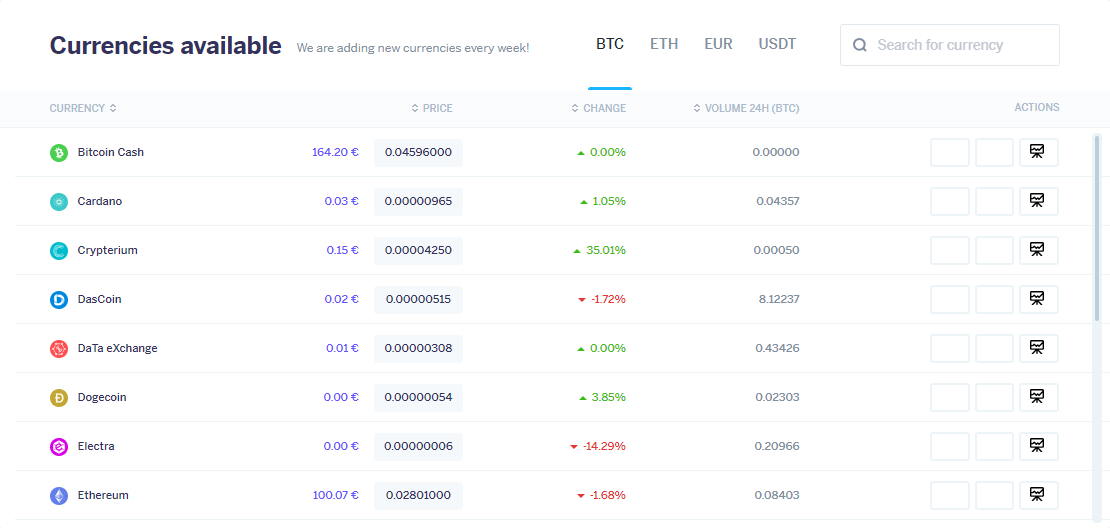Click the Dogecoin price 0.00000054 button
The image size is (1110, 528).
pyautogui.click(x=418, y=398)
